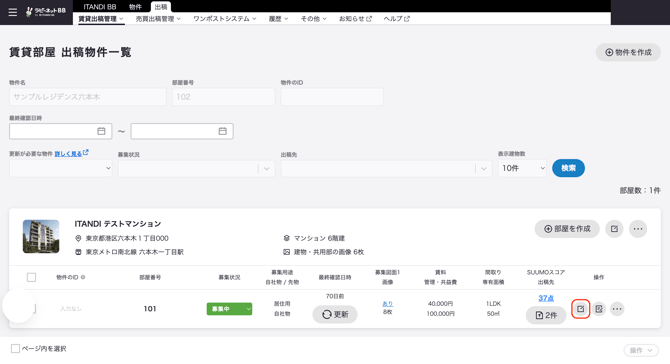Open more options for room 101
This screenshot has width=670, height=364.
click(617, 308)
